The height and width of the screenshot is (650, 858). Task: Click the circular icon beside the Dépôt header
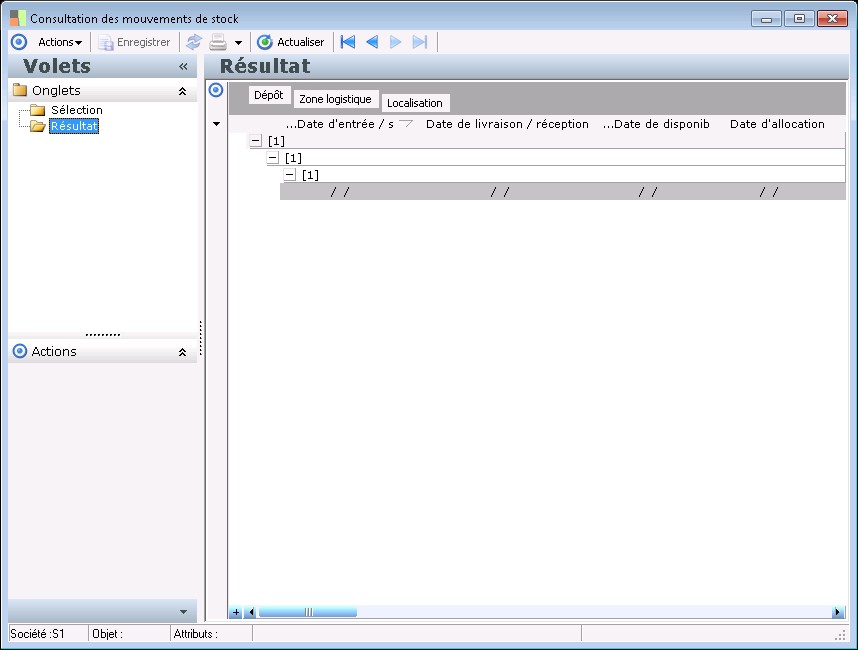216,90
